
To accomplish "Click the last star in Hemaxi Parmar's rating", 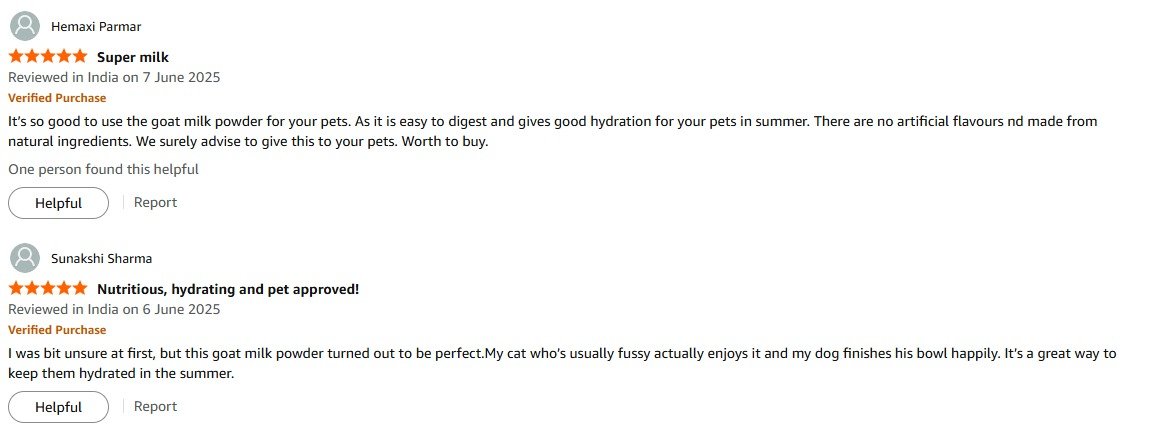I will tap(80, 57).
